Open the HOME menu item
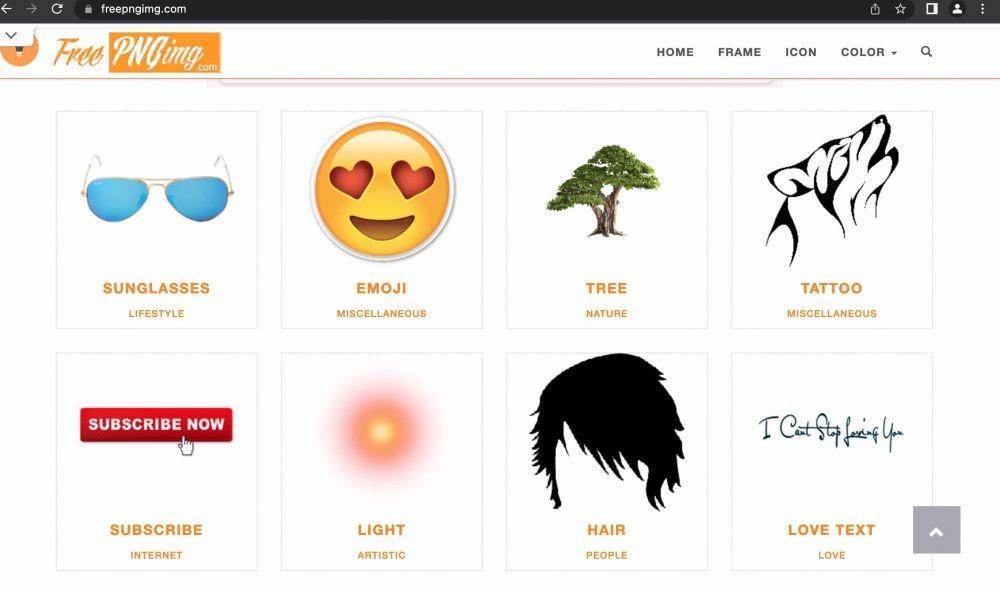The height and width of the screenshot is (593, 1000). tap(675, 52)
